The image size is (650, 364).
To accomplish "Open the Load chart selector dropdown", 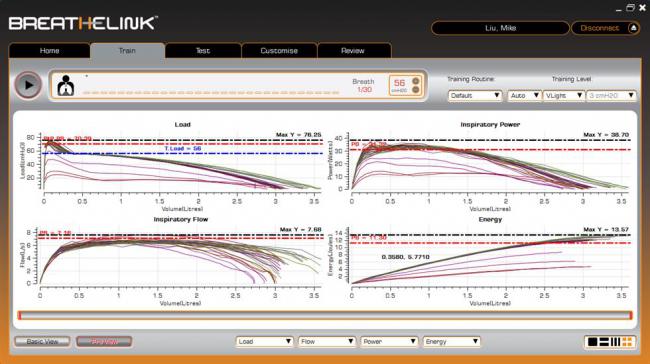I will point(264,342).
